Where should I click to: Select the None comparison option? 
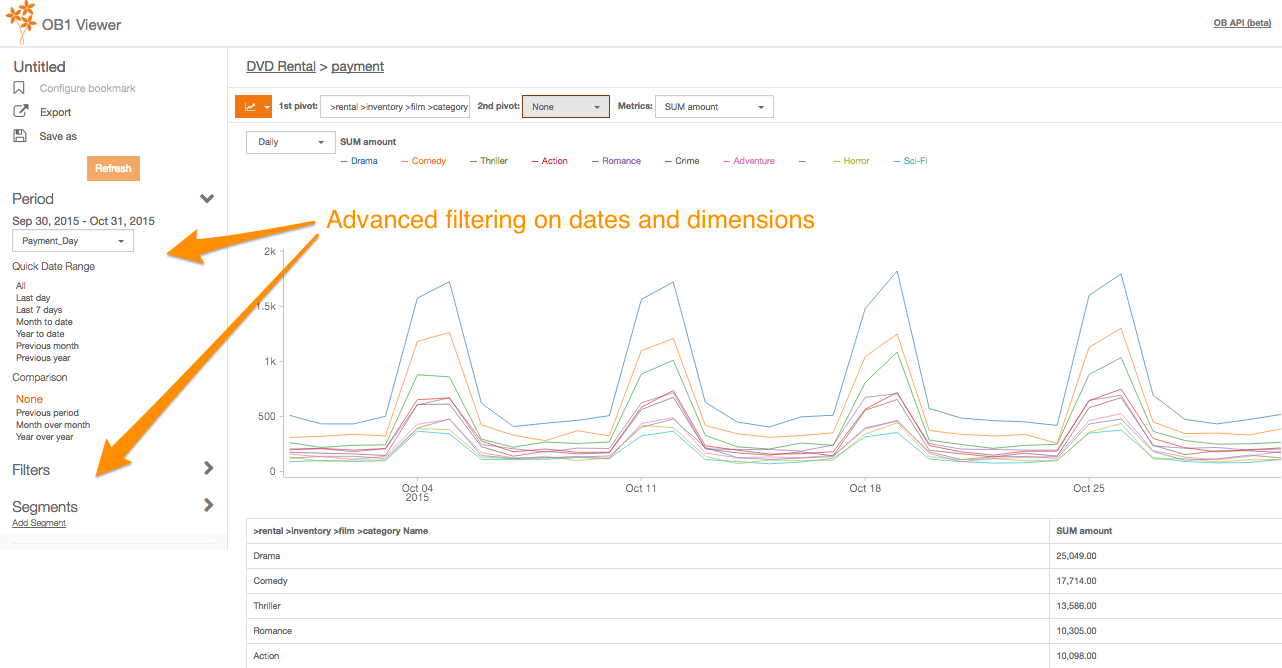tap(29, 399)
